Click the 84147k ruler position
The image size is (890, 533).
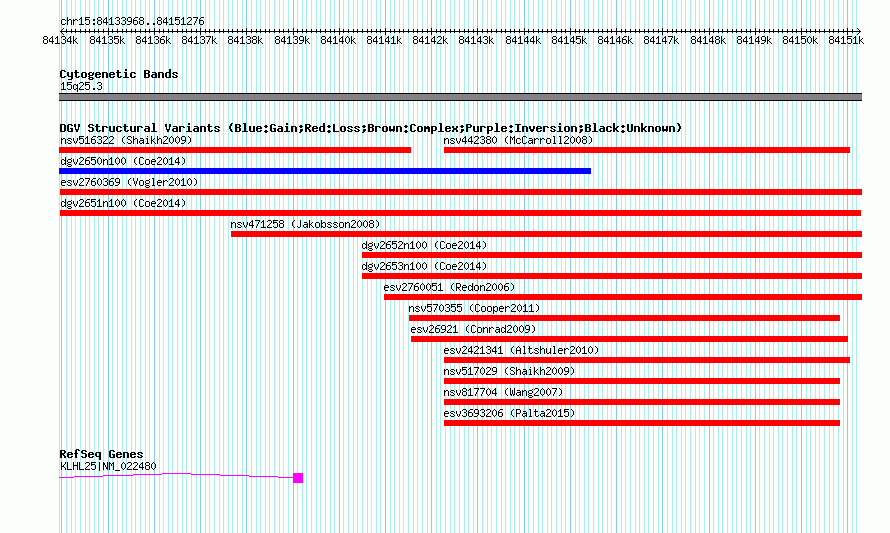point(661,40)
